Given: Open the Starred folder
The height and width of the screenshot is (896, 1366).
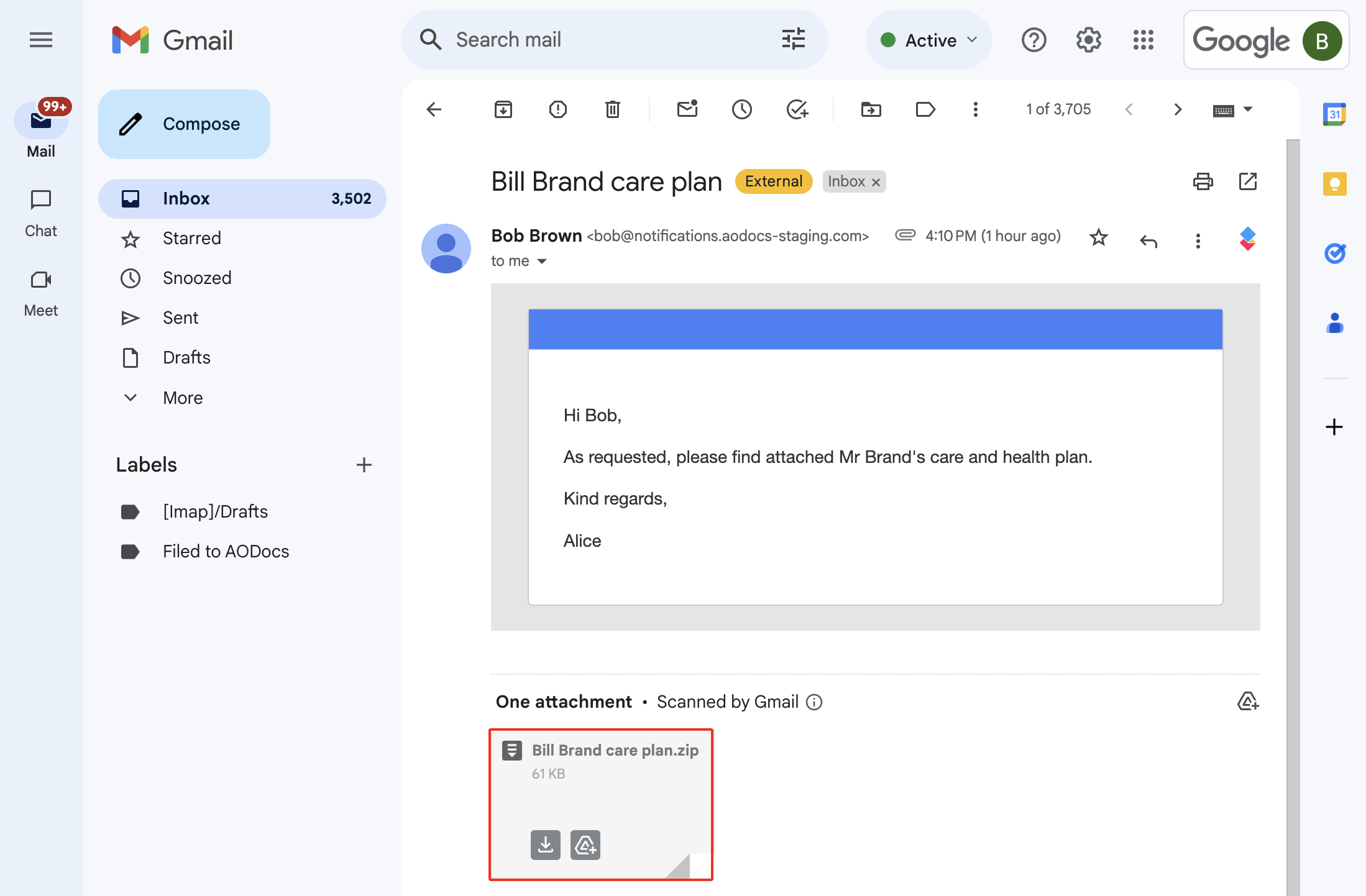Looking at the screenshot, I should click(242, 239).
